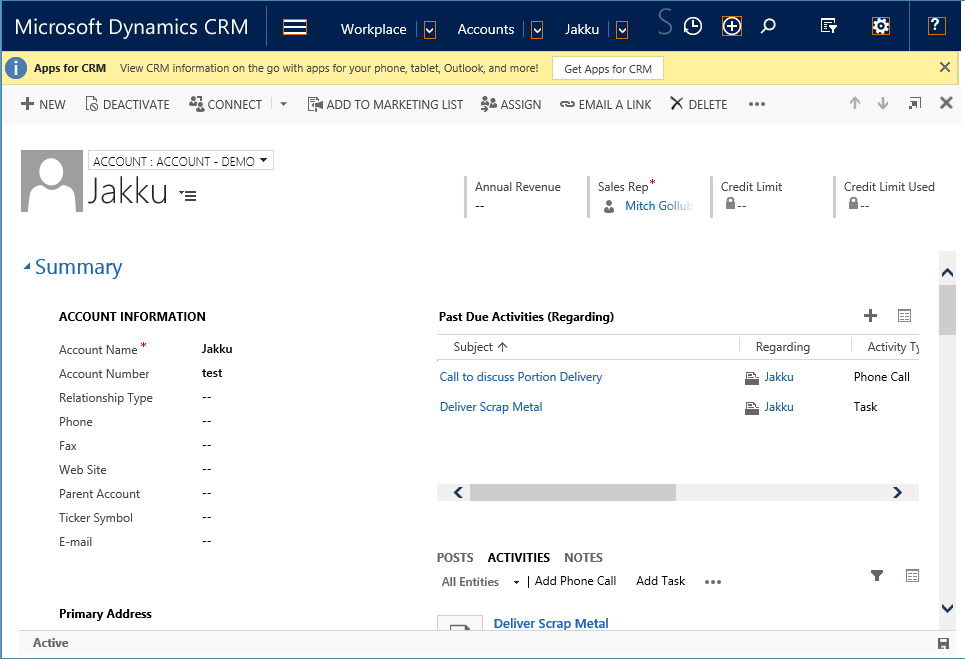Click the quick create plus icon
The image size is (965, 659).
click(x=732, y=26)
